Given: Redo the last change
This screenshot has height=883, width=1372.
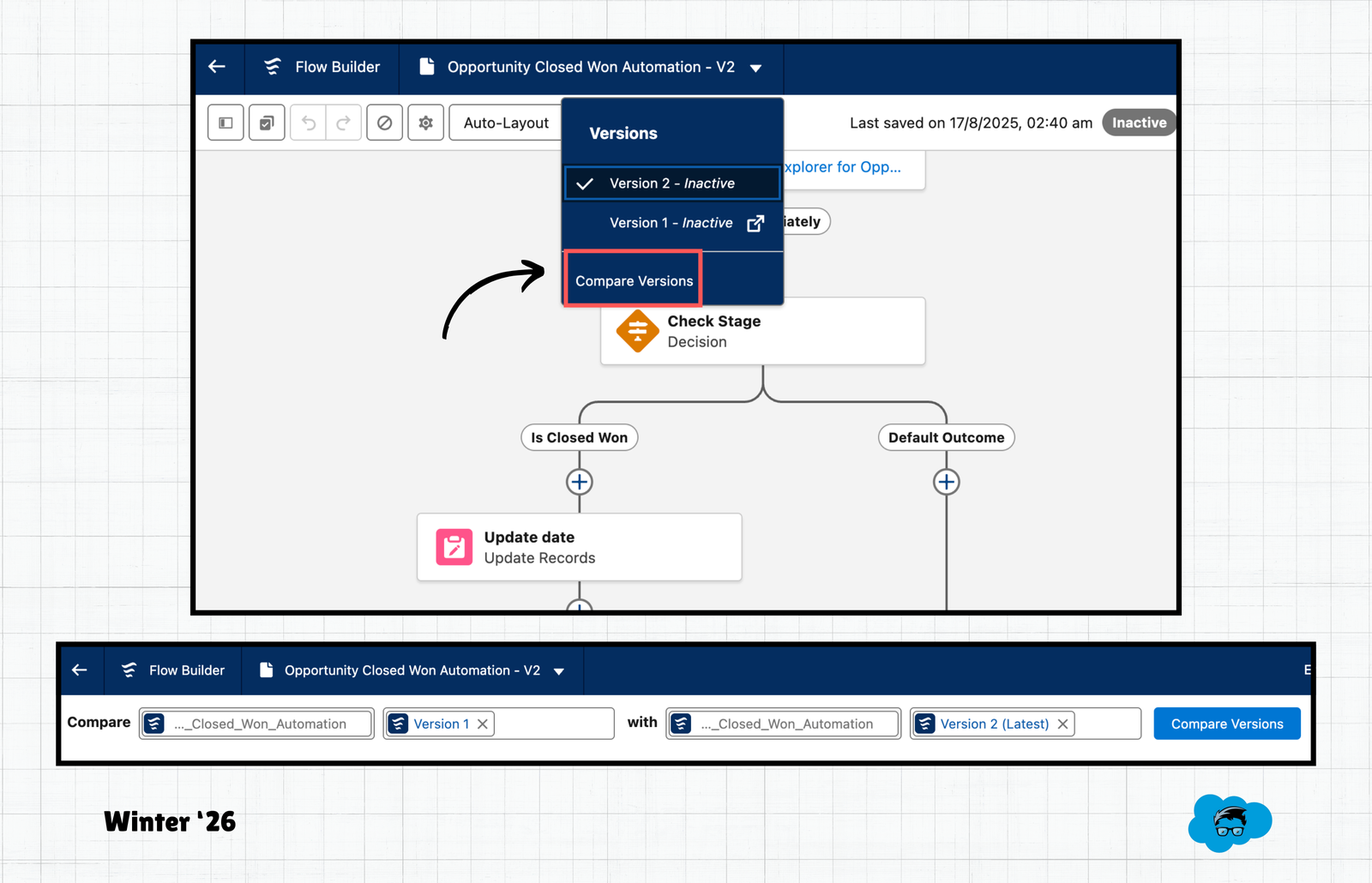Looking at the screenshot, I should 343,123.
